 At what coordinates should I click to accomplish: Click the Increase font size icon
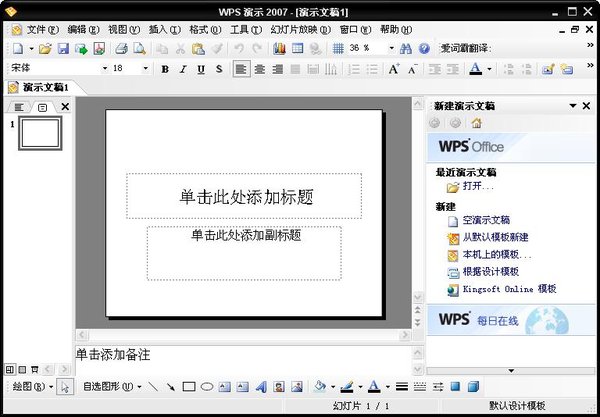click(x=394, y=69)
